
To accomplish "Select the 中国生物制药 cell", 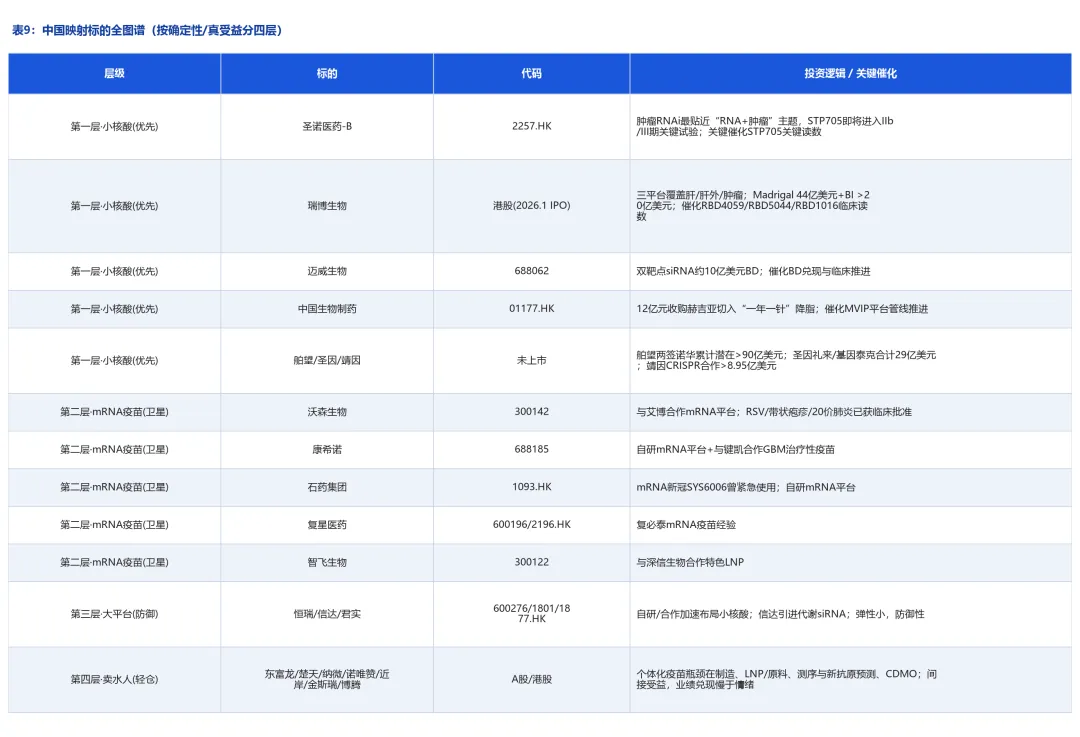I will [x=327, y=309].
